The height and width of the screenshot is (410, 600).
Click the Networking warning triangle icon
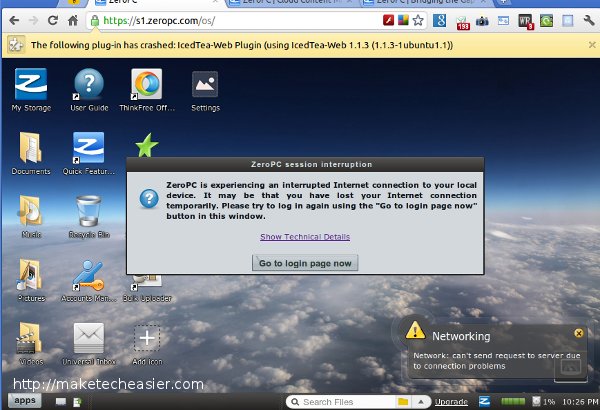pos(415,330)
